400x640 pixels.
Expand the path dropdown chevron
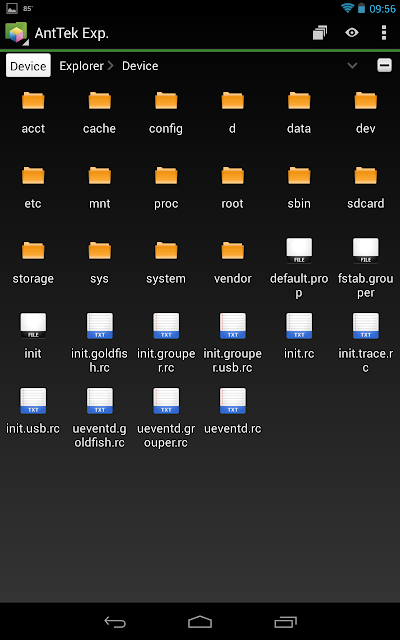tap(352, 65)
